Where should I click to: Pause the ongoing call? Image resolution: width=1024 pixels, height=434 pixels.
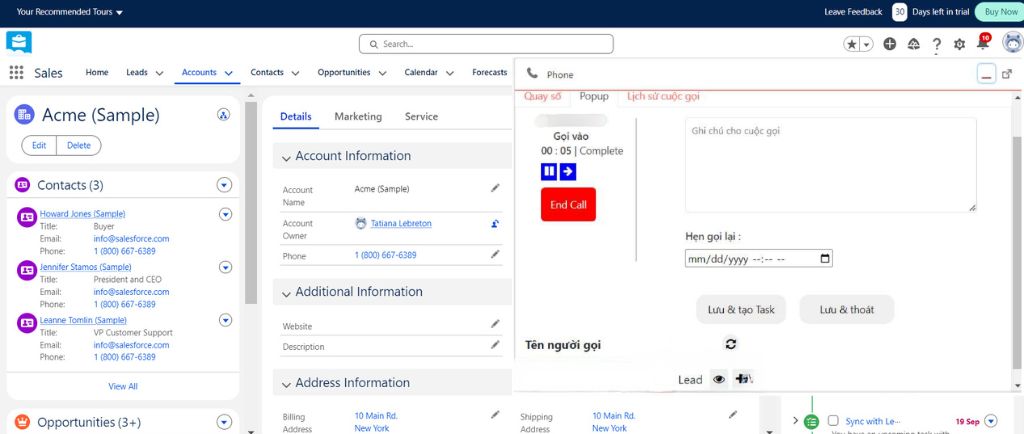point(549,172)
